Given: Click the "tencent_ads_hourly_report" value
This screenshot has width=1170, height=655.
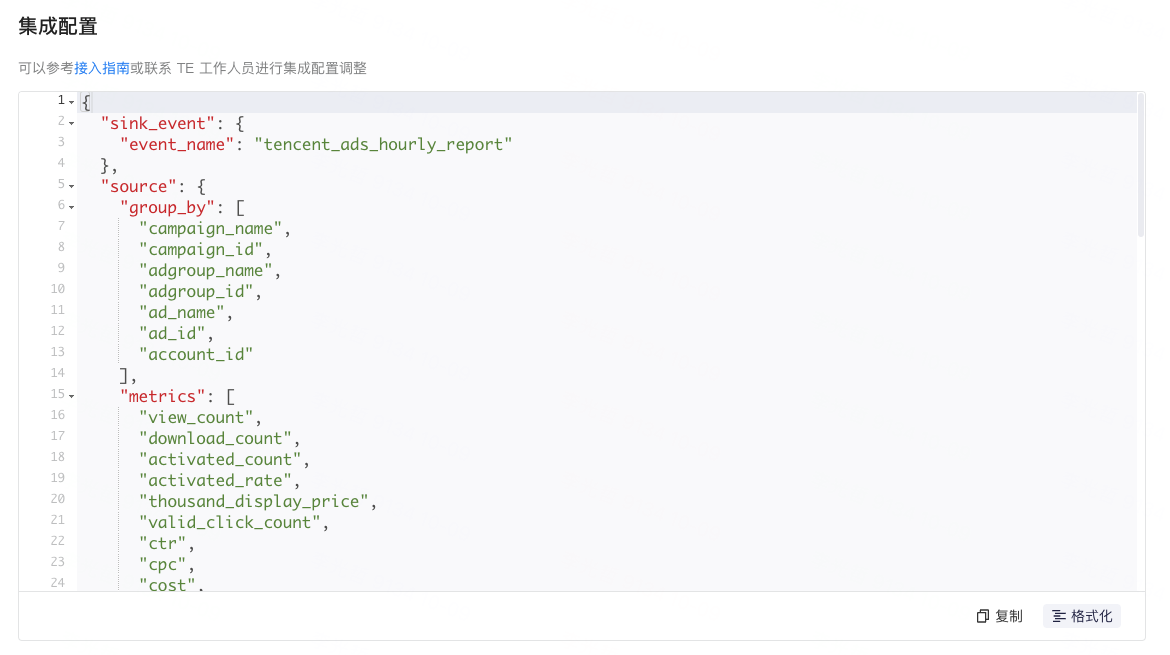Looking at the screenshot, I should [383, 144].
